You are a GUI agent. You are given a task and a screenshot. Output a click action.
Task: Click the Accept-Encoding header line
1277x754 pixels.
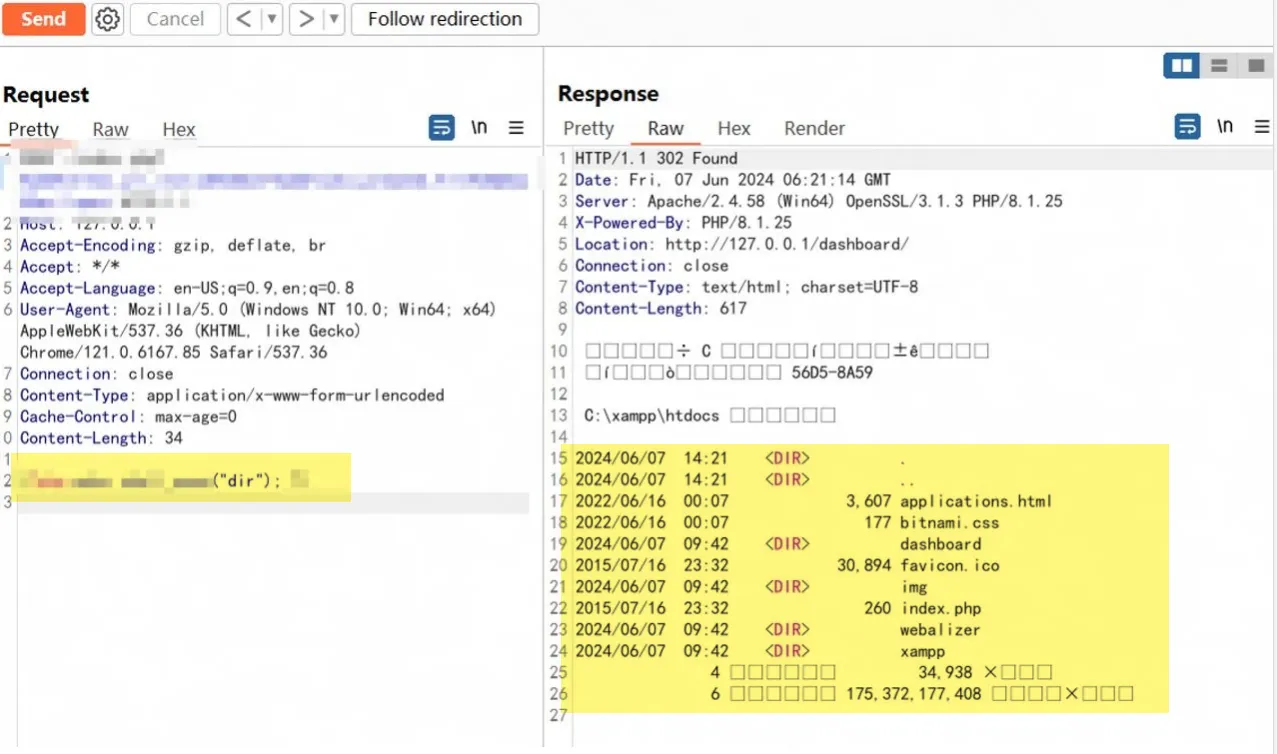(x=173, y=245)
